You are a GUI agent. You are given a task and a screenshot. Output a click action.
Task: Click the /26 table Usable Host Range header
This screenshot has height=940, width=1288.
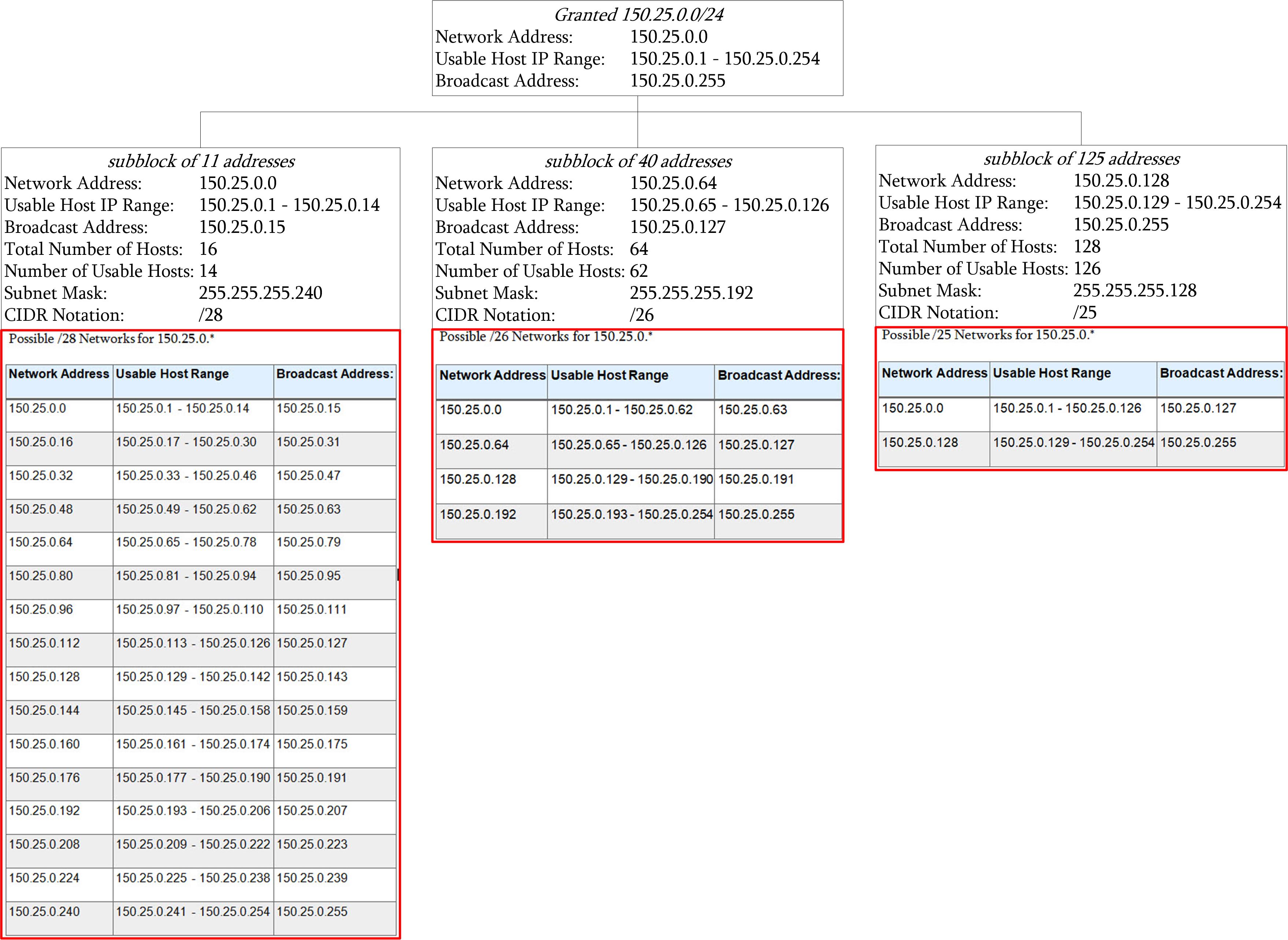[x=609, y=375]
